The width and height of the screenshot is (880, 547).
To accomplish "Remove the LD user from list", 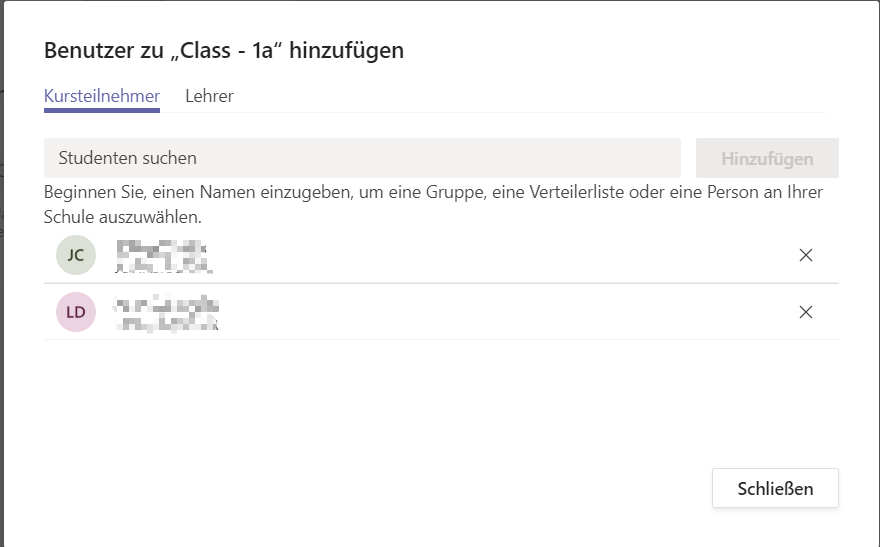I will click(805, 312).
